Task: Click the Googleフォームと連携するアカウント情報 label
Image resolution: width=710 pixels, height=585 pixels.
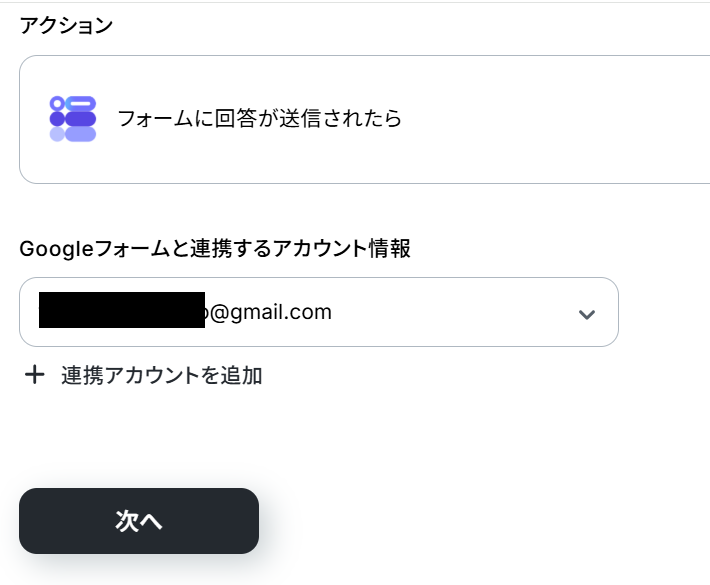Action: tap(215, 249)
